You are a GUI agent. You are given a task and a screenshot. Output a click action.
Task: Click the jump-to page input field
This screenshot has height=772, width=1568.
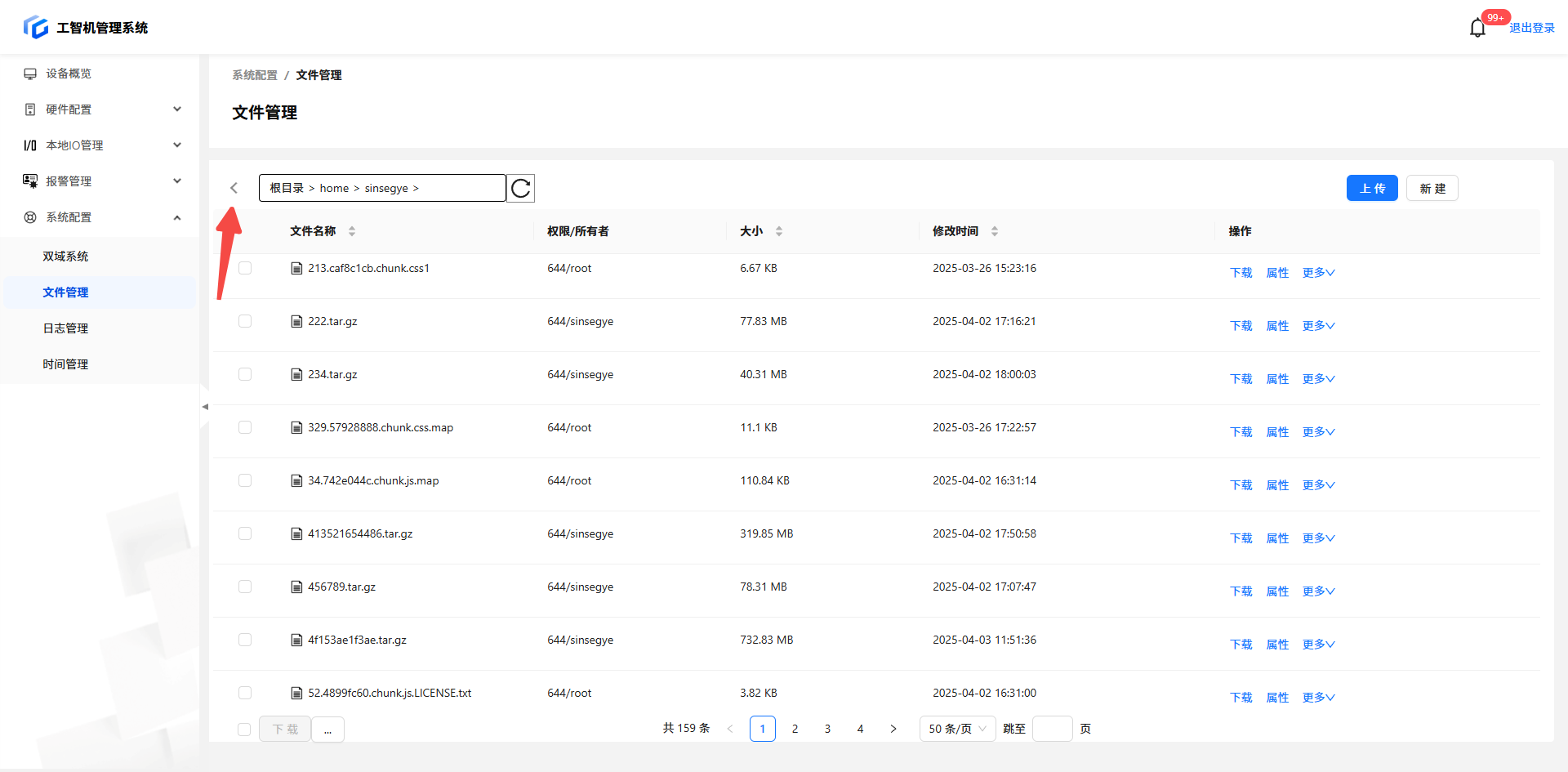tap(1052, 729)
